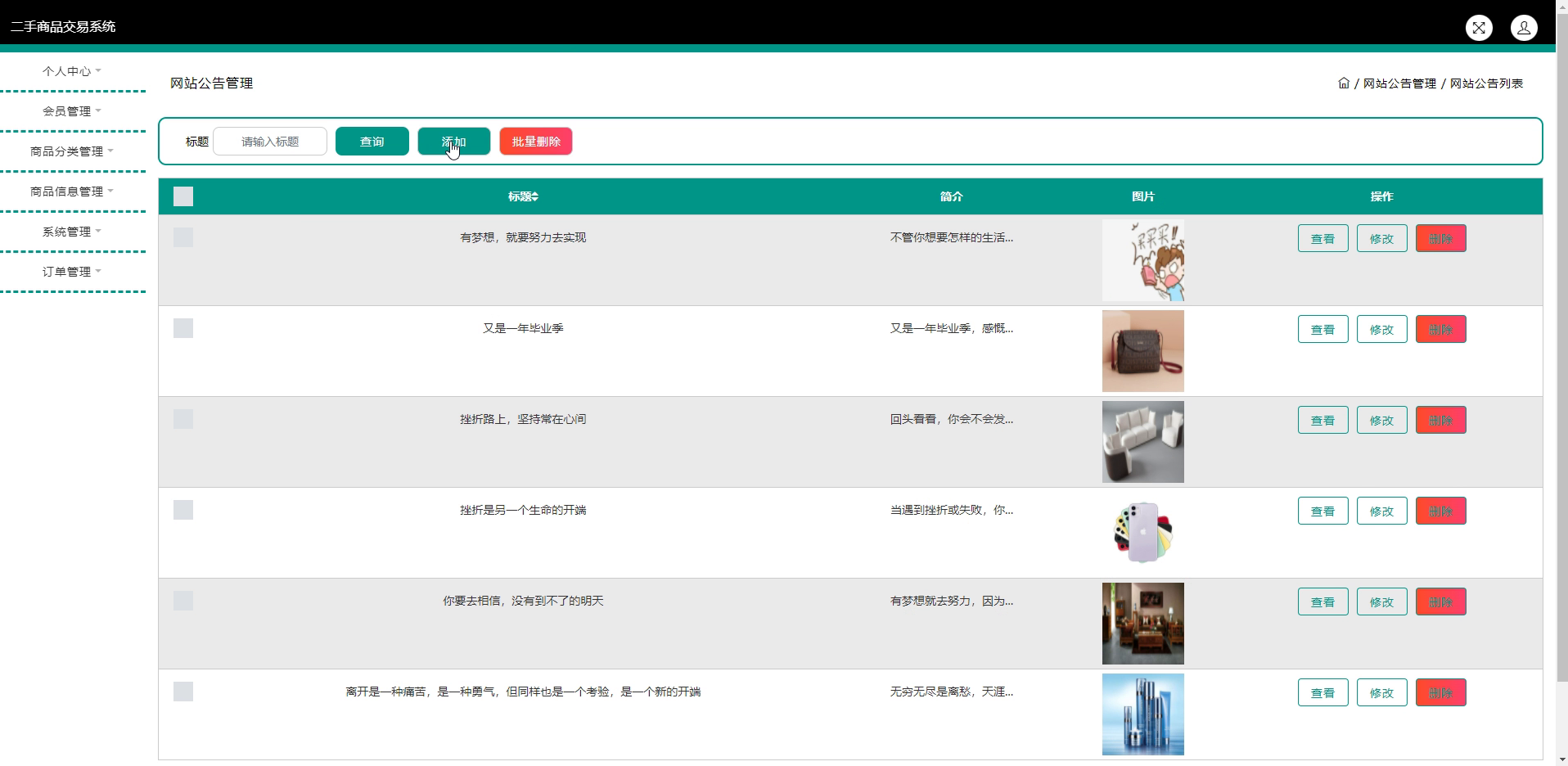Image resolution: width=1568 pixels, height=766 pixels.
Task: Check the row 你要去相信，没有到不了的明天
Action: pos(183,601)
